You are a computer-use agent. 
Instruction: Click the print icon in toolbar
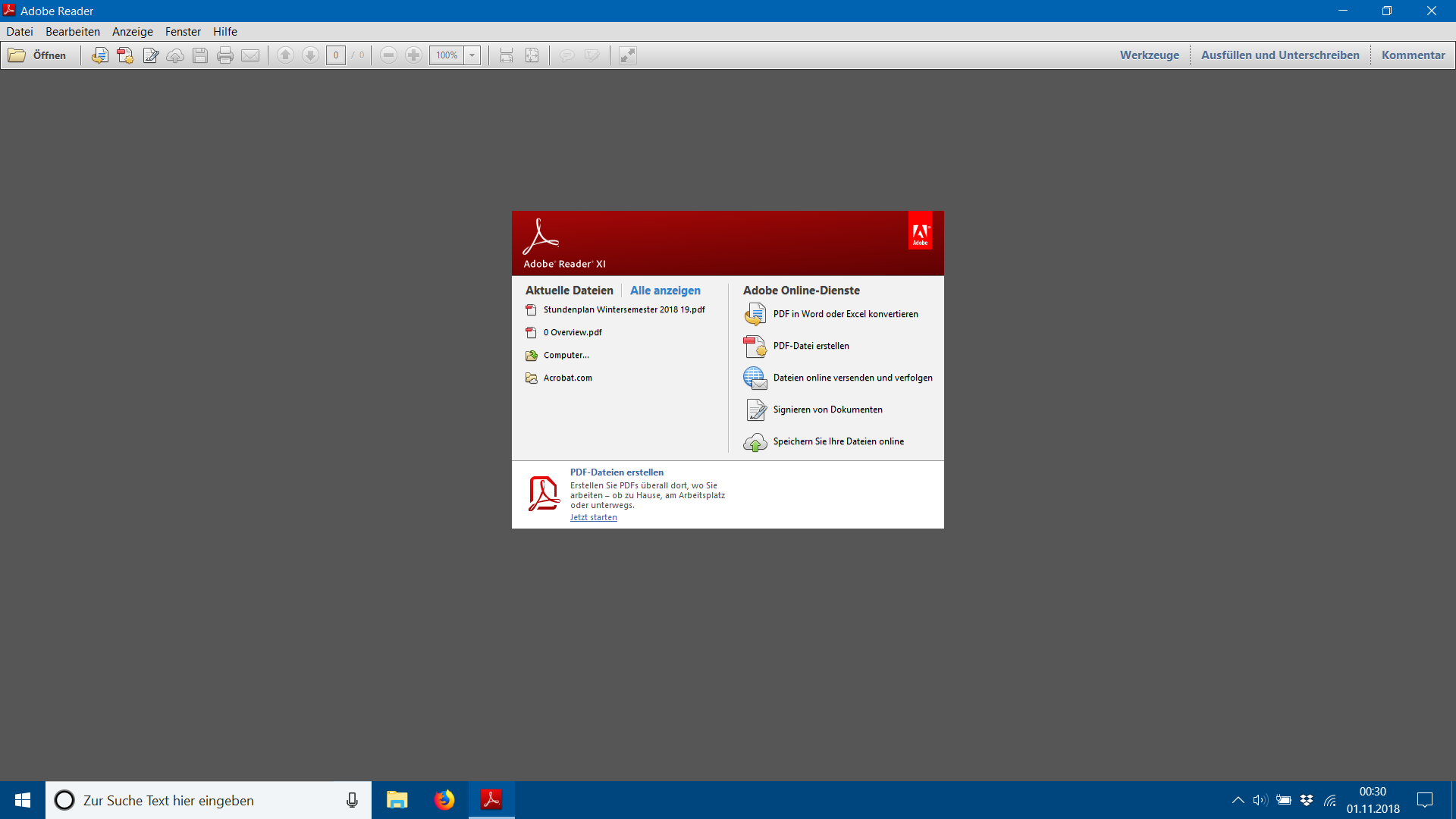click(225, 55)
